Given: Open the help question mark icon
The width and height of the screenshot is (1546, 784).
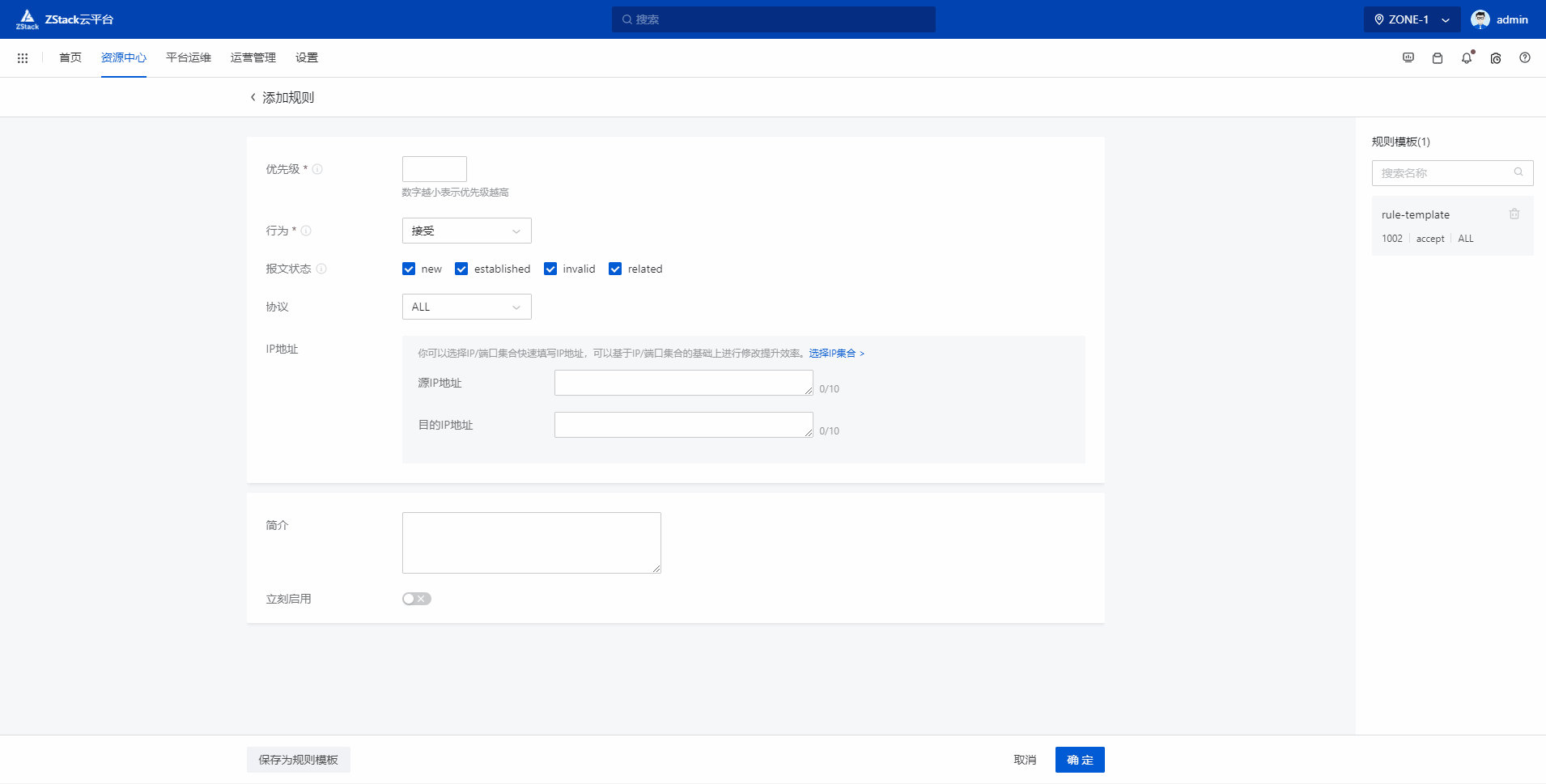Looking at the screenshot, I should (x=1524, y=58).
